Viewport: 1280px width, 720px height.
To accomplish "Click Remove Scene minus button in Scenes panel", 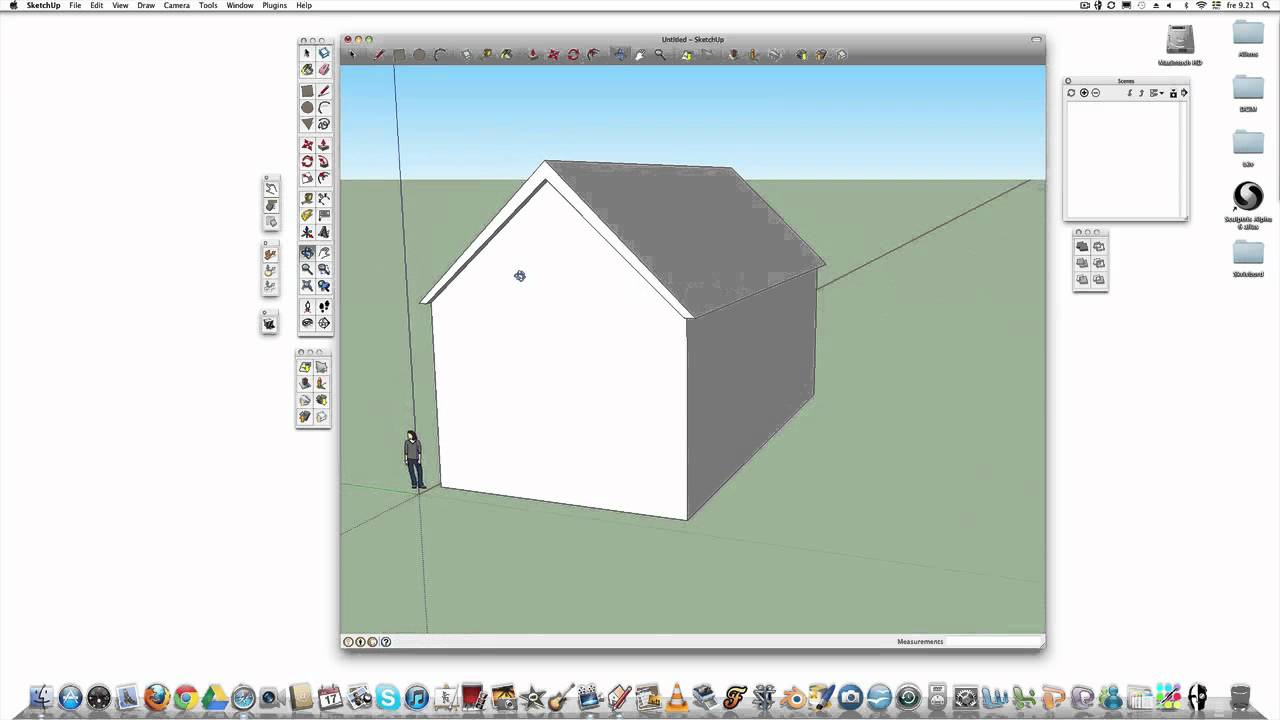I will point(1096,93).
